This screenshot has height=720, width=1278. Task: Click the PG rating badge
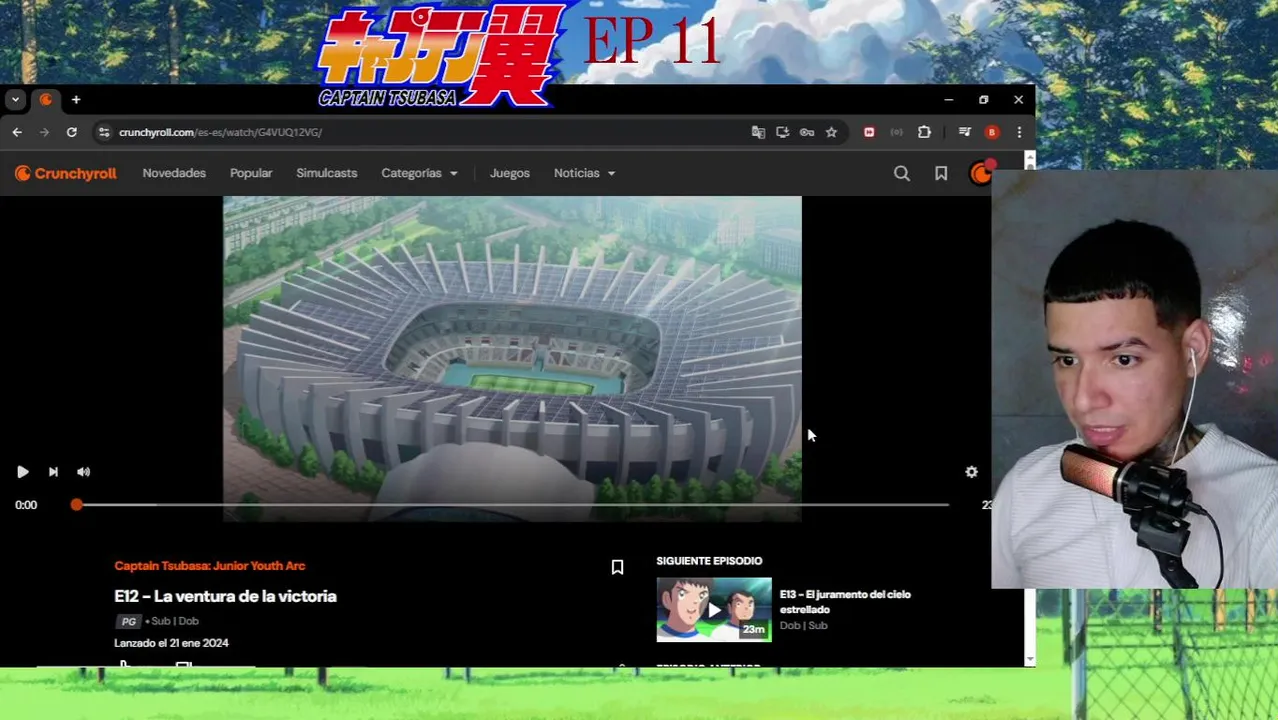point(129,621)
